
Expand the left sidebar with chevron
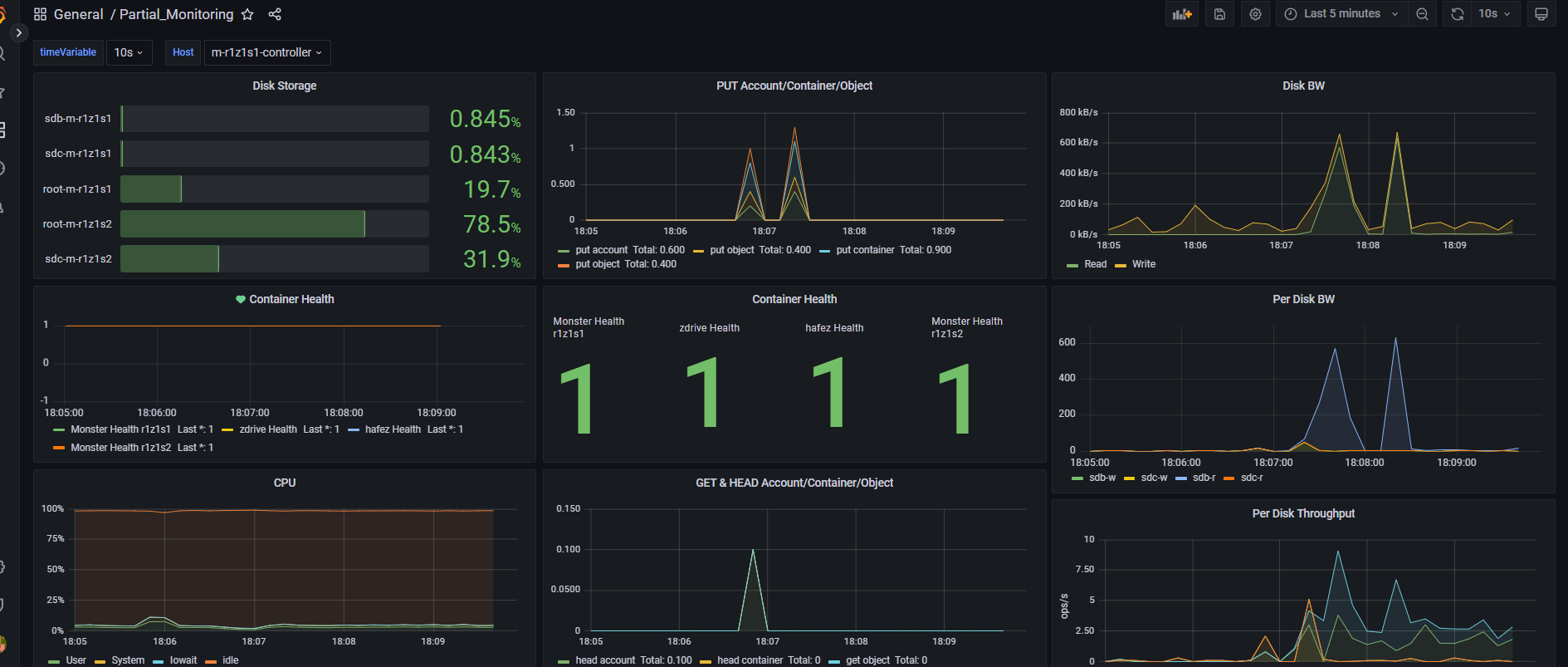(18, 33)
